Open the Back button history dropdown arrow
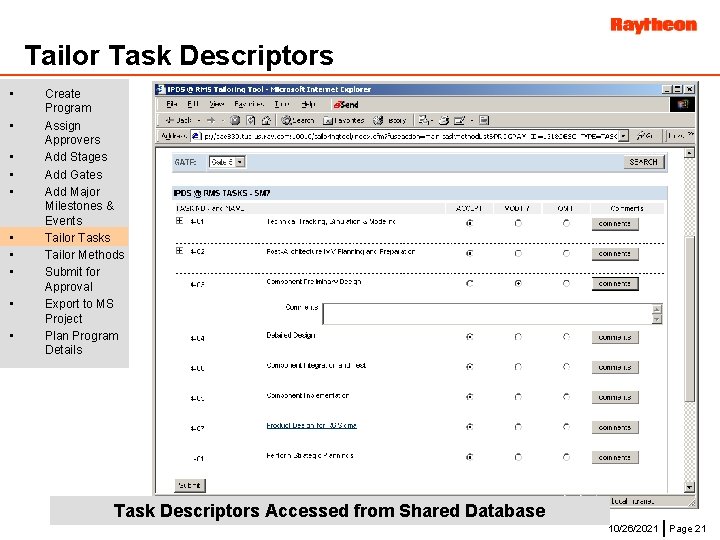This screenshot has width=720, height=540. (199, 120)
